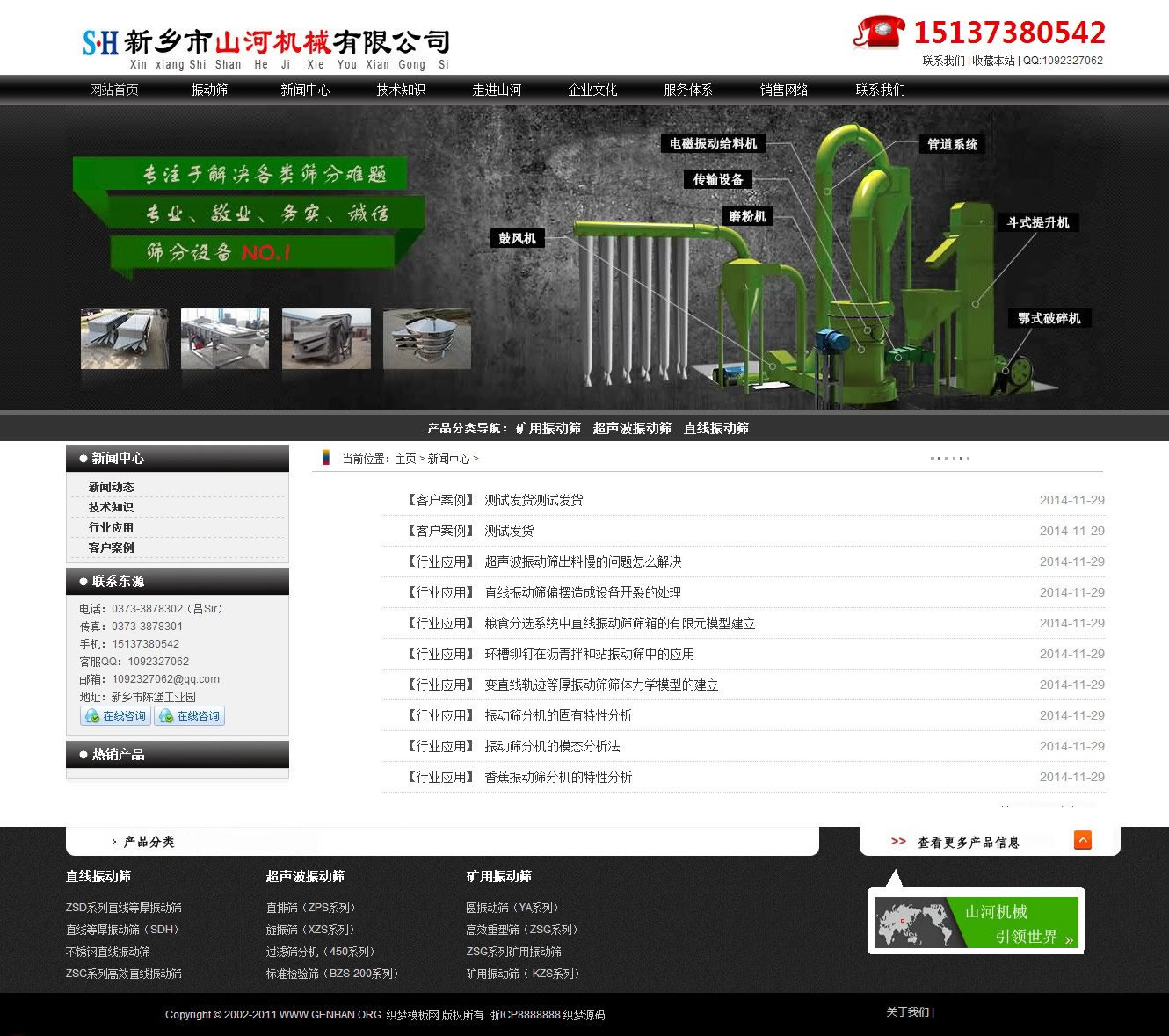Image resolution: width=1169 pixels, height=1036 pixels.
Task: Open 不锈钢直线振动筛 product link
Action: (108, 952)
